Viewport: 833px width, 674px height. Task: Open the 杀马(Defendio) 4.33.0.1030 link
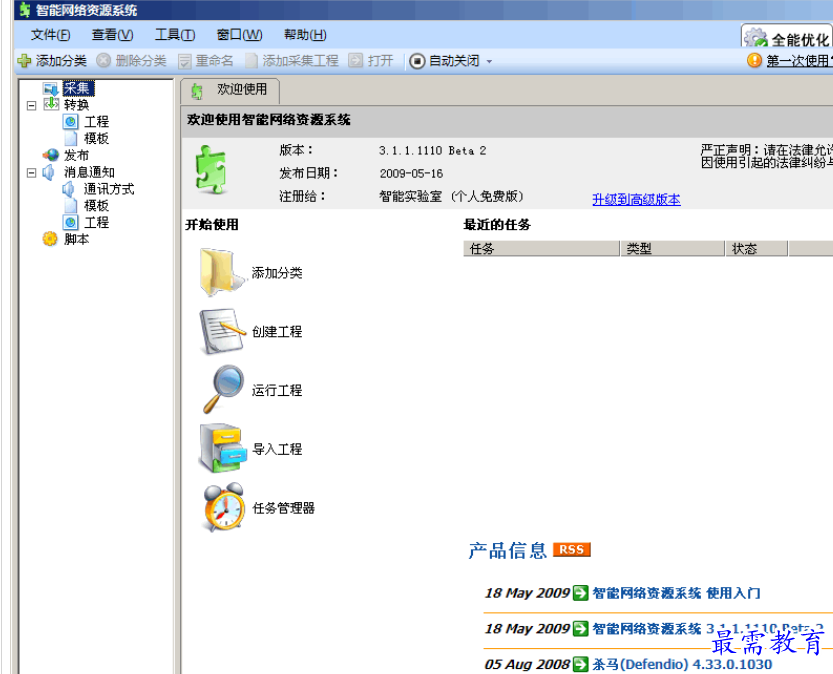coord(682,664)
